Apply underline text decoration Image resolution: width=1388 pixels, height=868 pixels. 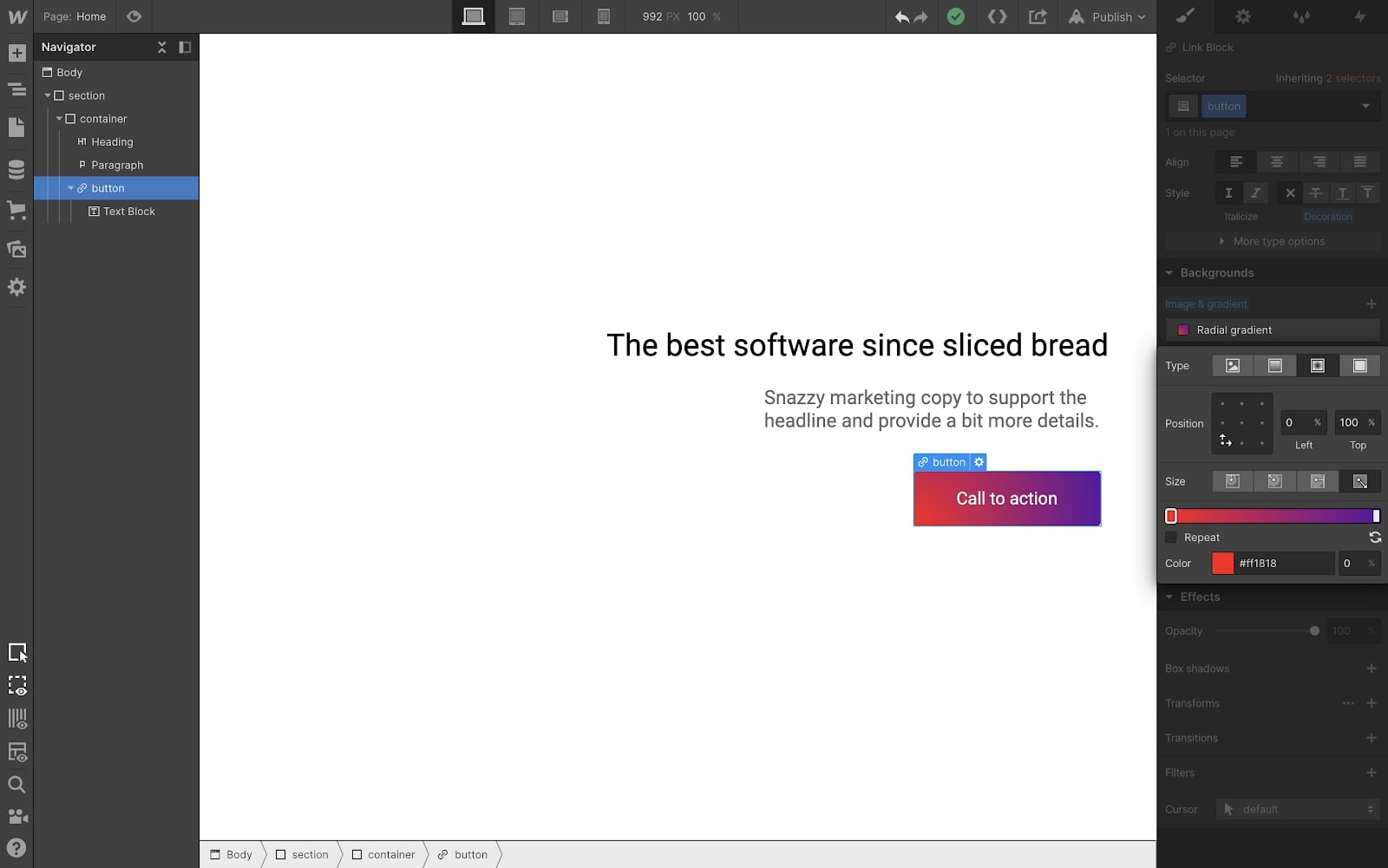pyautogui.click(x=1342, y=193)
